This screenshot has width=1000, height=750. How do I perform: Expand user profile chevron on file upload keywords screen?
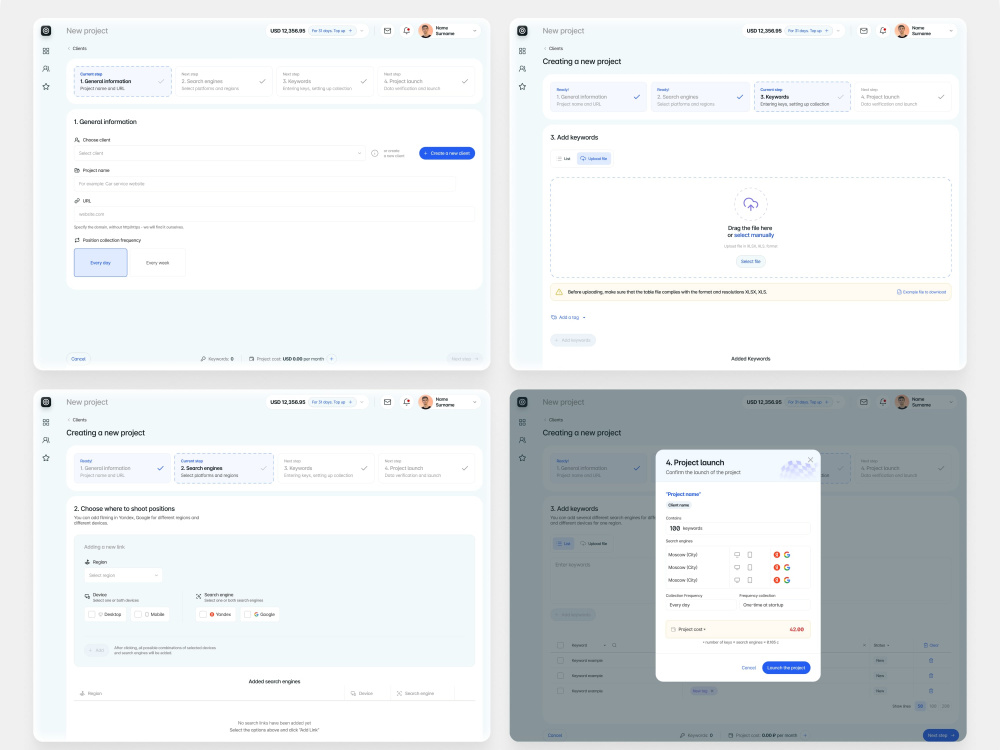coord(951,31)
